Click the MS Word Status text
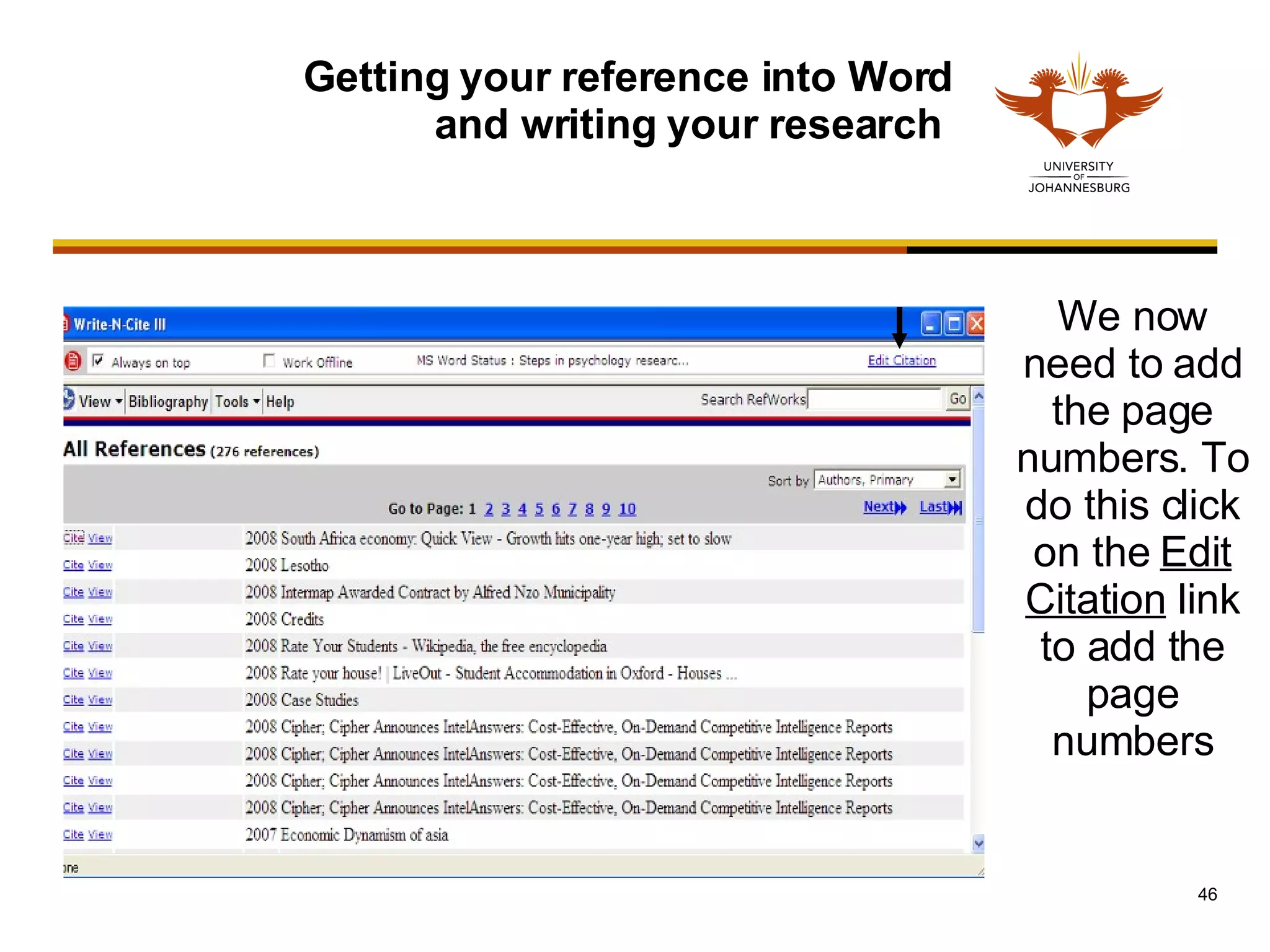Image resolution: width=1270 pixels, height=952 pixels. click(x=553, y=361)
